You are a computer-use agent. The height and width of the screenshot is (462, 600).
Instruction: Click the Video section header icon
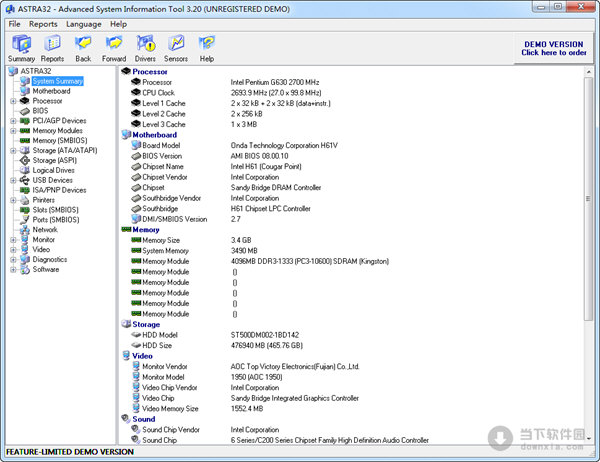126,356
